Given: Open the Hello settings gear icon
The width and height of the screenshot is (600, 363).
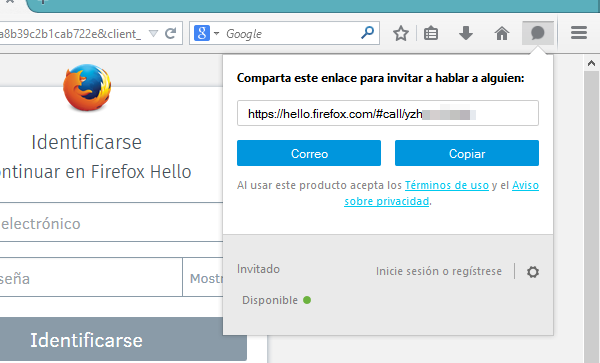Looking at the screenshot, I should pos(533,272).
